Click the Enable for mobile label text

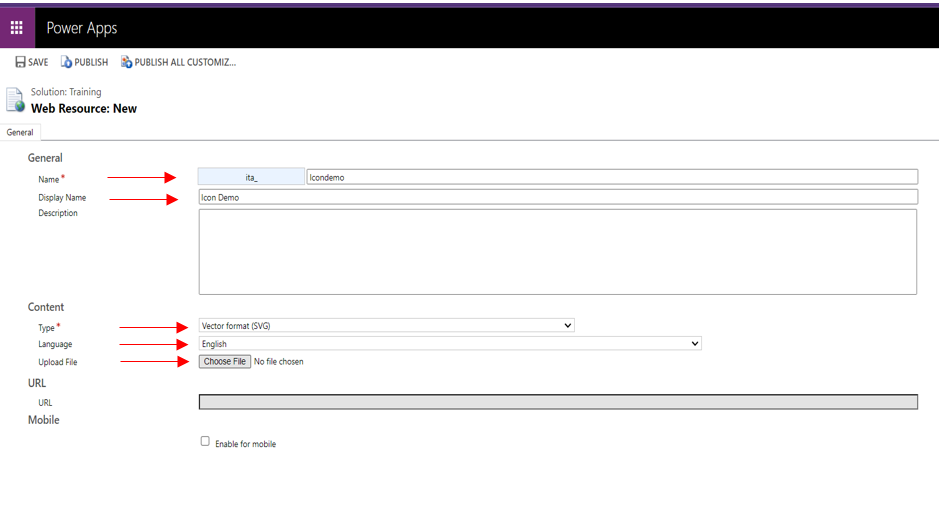point(245,444)
